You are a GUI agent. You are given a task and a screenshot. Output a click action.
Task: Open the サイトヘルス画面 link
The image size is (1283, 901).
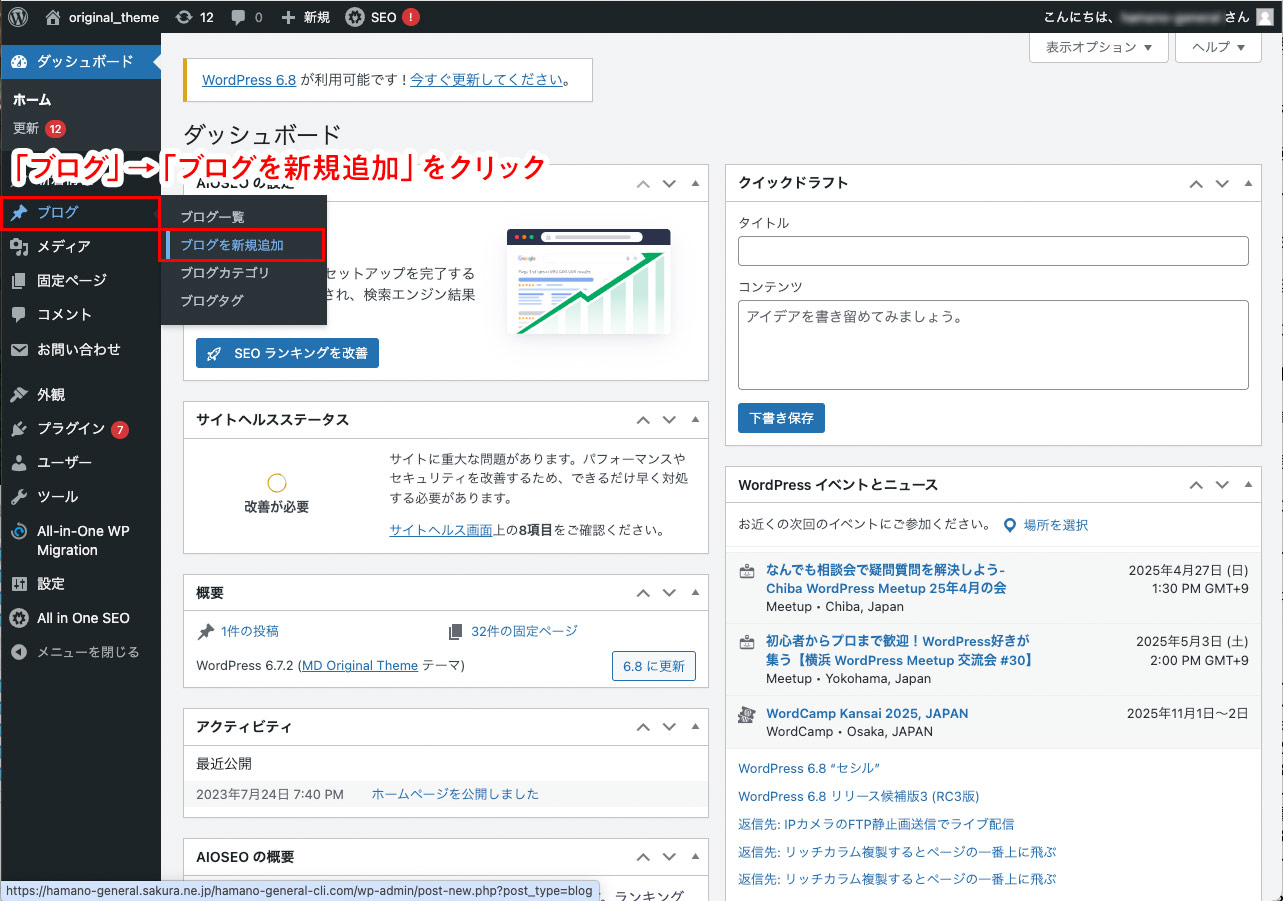441,530
